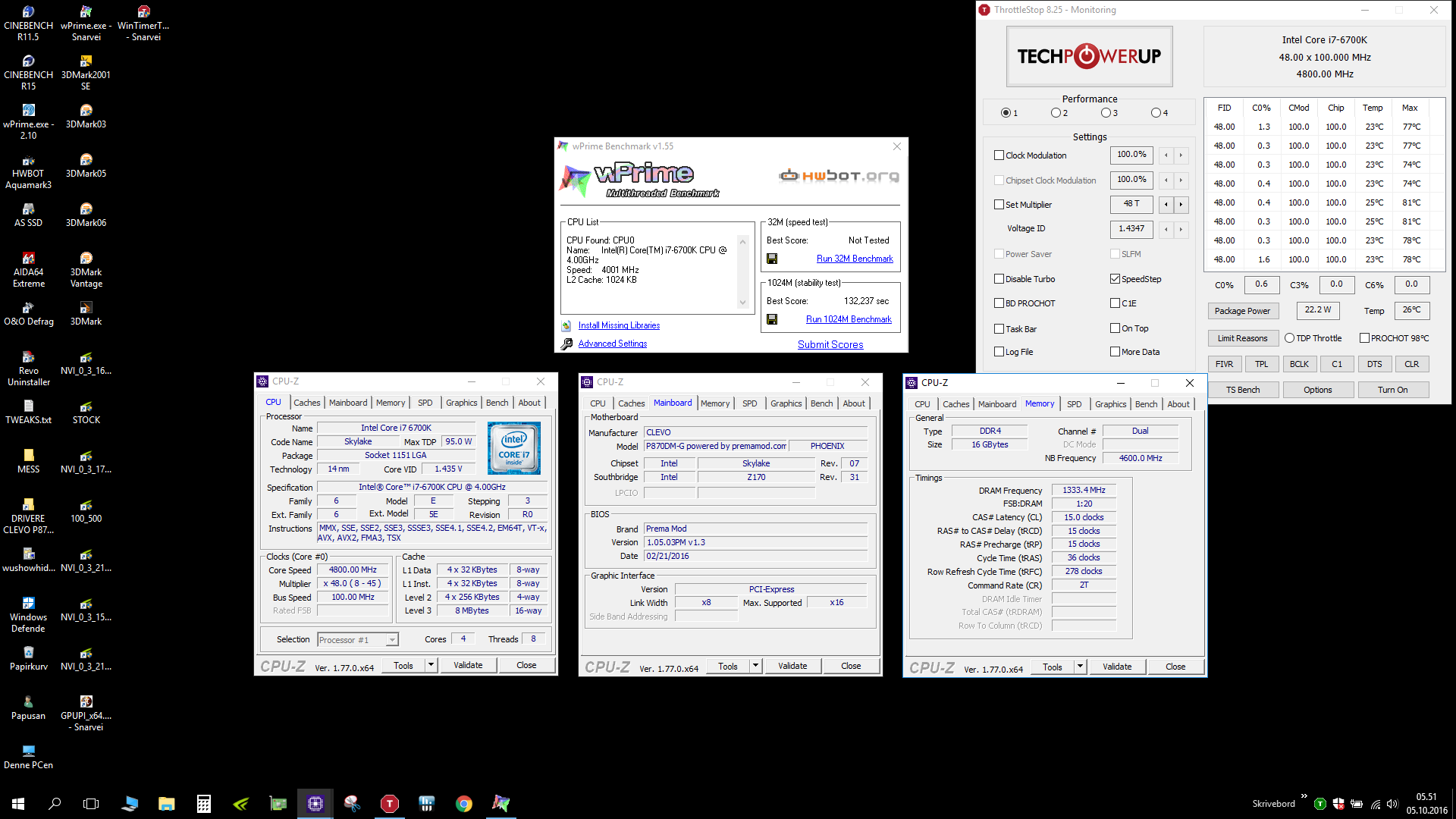
Task: Open Chrome from taskbar
Action: 464,803
